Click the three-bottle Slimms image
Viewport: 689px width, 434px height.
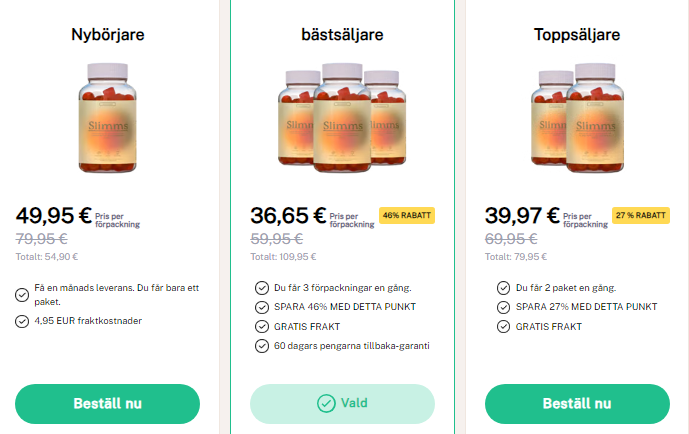(342, 118)
